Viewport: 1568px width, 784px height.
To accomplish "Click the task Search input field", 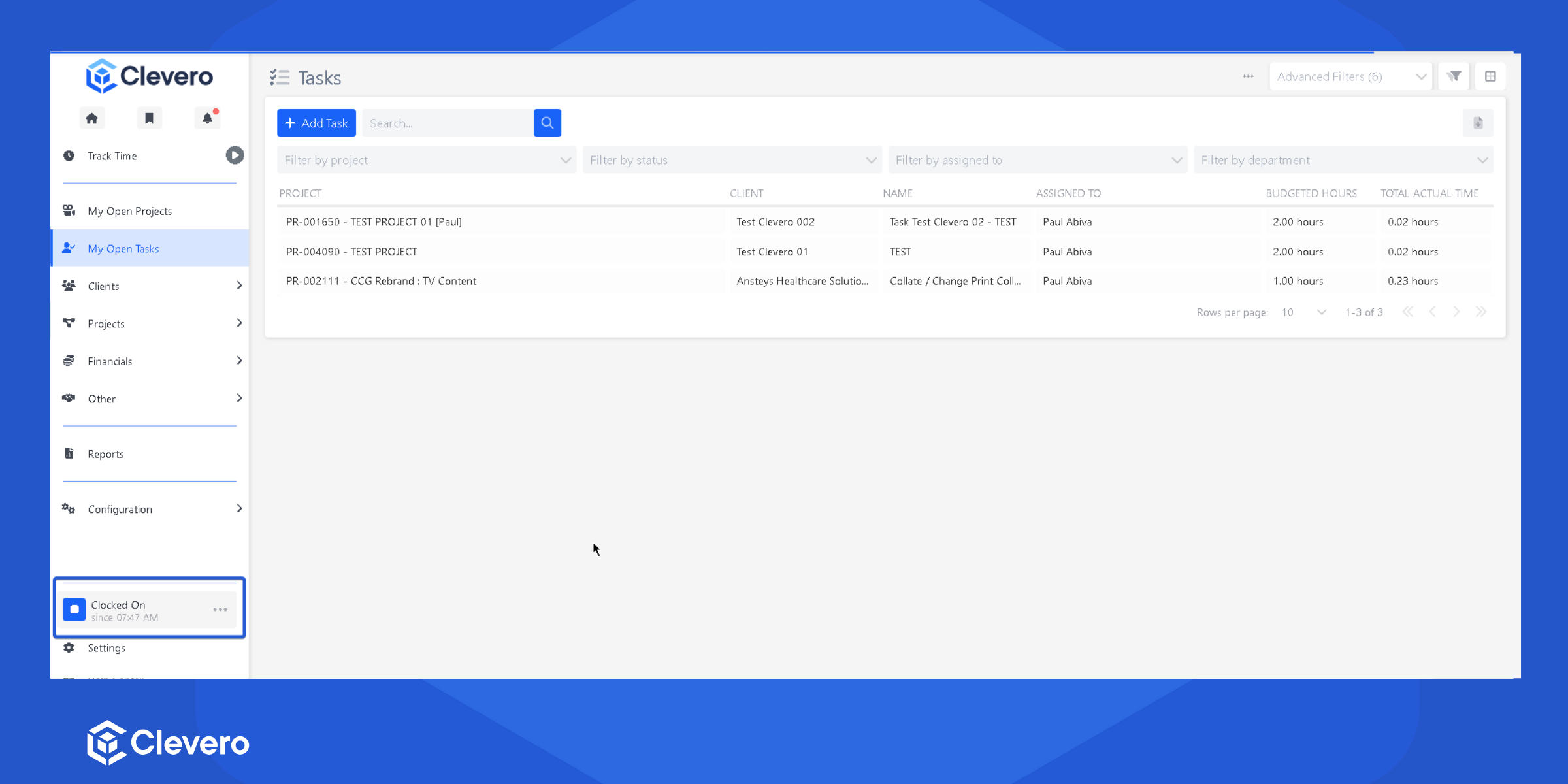I will [448, 123].
